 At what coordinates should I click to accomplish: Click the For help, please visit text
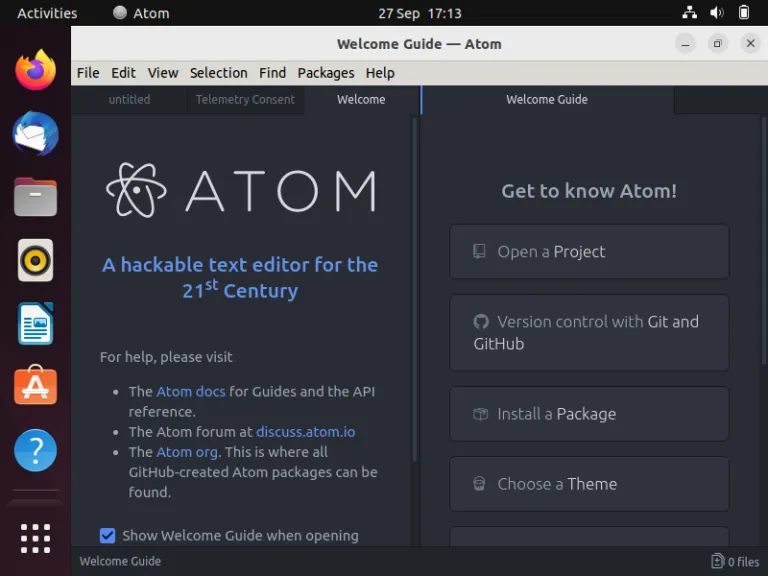[166, 357]
